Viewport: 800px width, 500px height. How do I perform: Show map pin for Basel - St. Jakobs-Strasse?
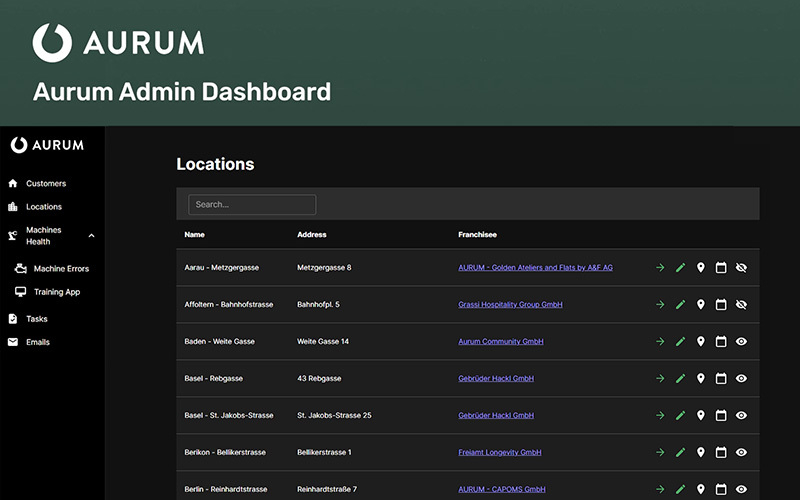click(x=701, y=415)
